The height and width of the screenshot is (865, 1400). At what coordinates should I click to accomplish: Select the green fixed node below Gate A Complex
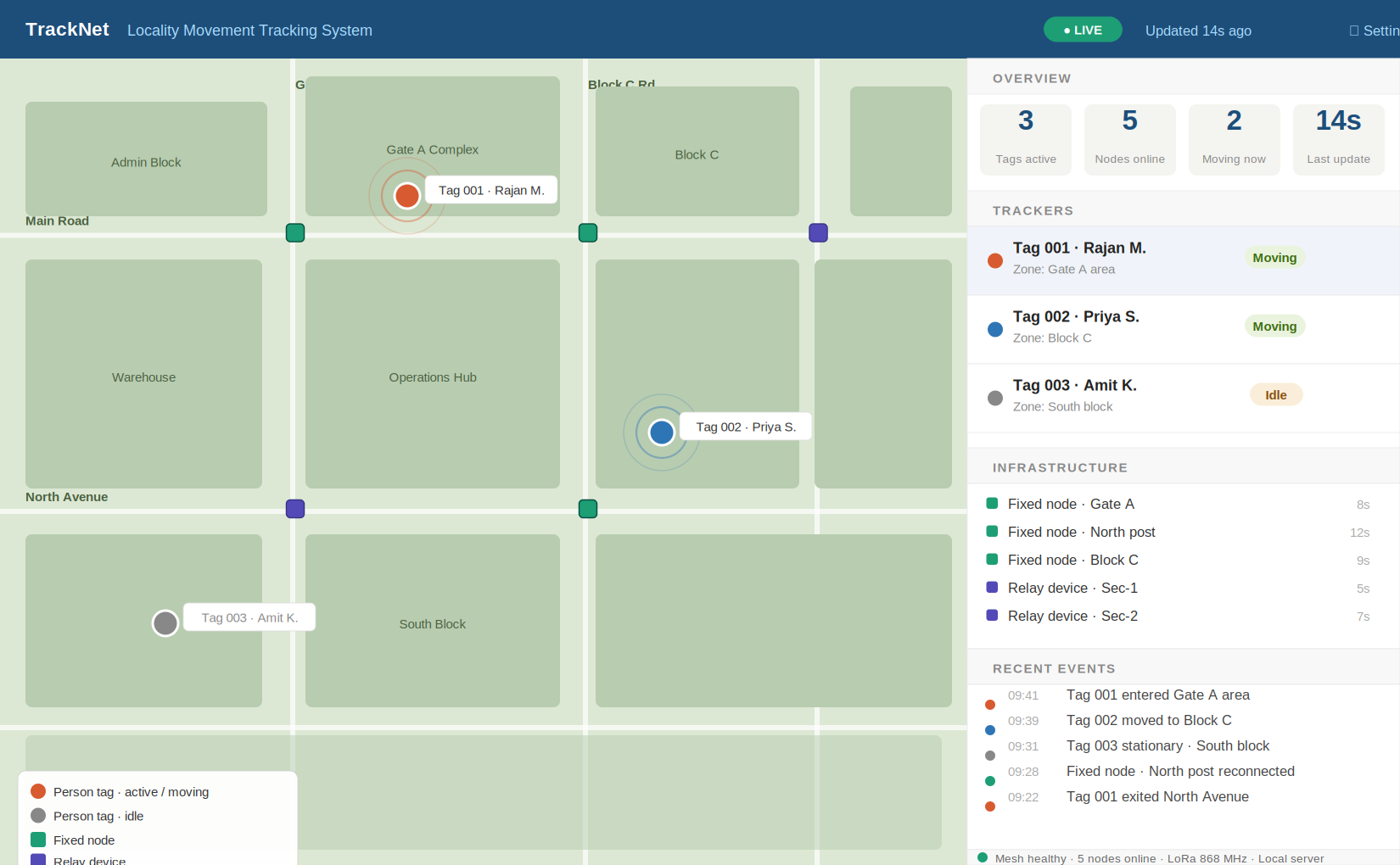[x=295, y=232]
